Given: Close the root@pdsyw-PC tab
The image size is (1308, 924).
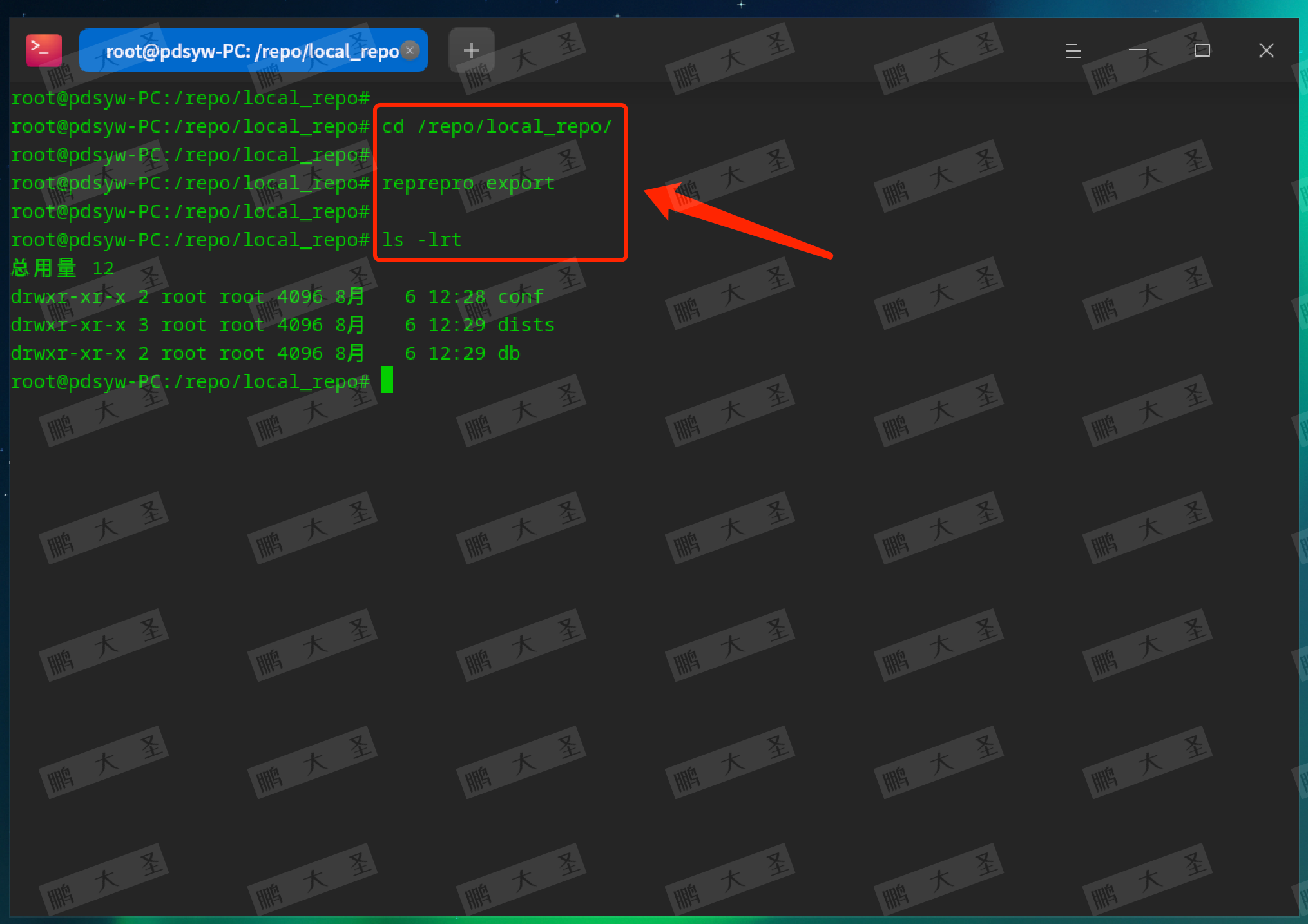Looking at the screenshot, I should [x=410, y=50].
